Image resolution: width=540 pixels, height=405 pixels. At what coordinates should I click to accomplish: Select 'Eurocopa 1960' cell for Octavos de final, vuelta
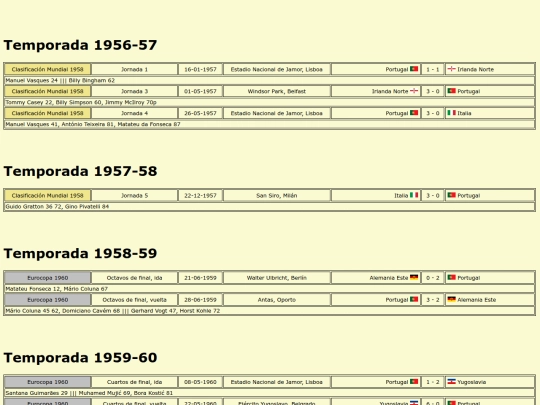(x=48, y=300)
